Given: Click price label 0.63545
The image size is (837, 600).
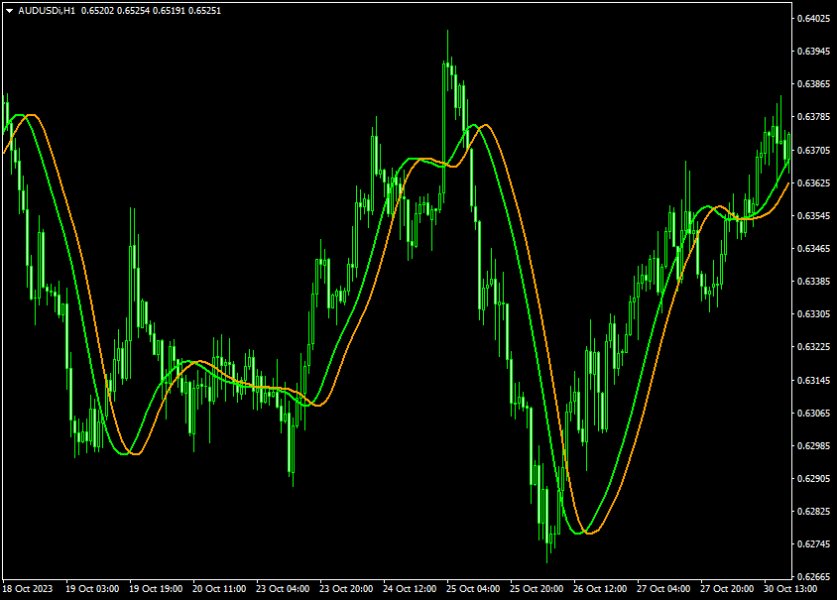Looking at the screenshot, I should pos(814,216).
